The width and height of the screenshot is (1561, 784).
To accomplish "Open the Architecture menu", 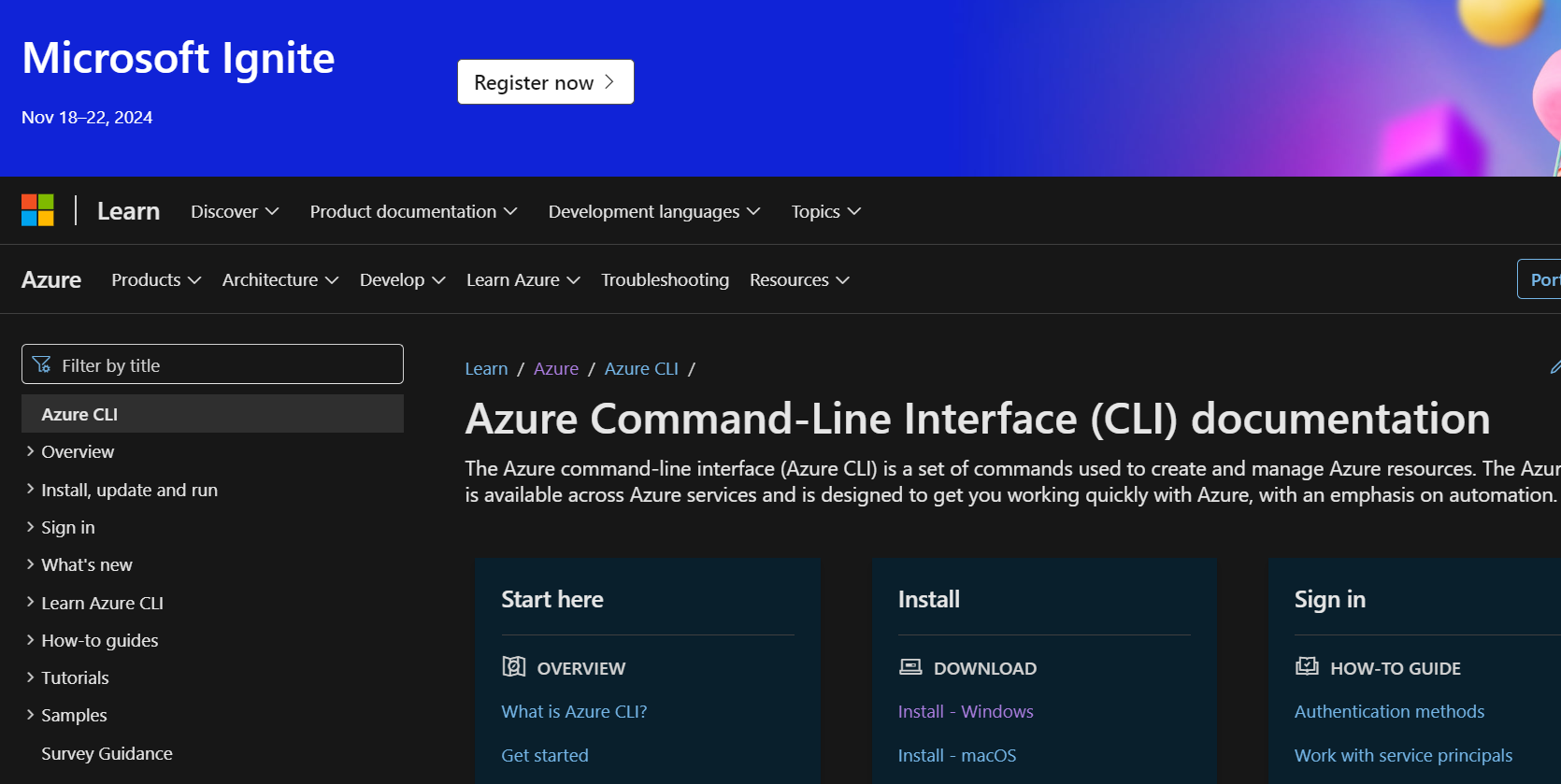I will click(280, 279).
